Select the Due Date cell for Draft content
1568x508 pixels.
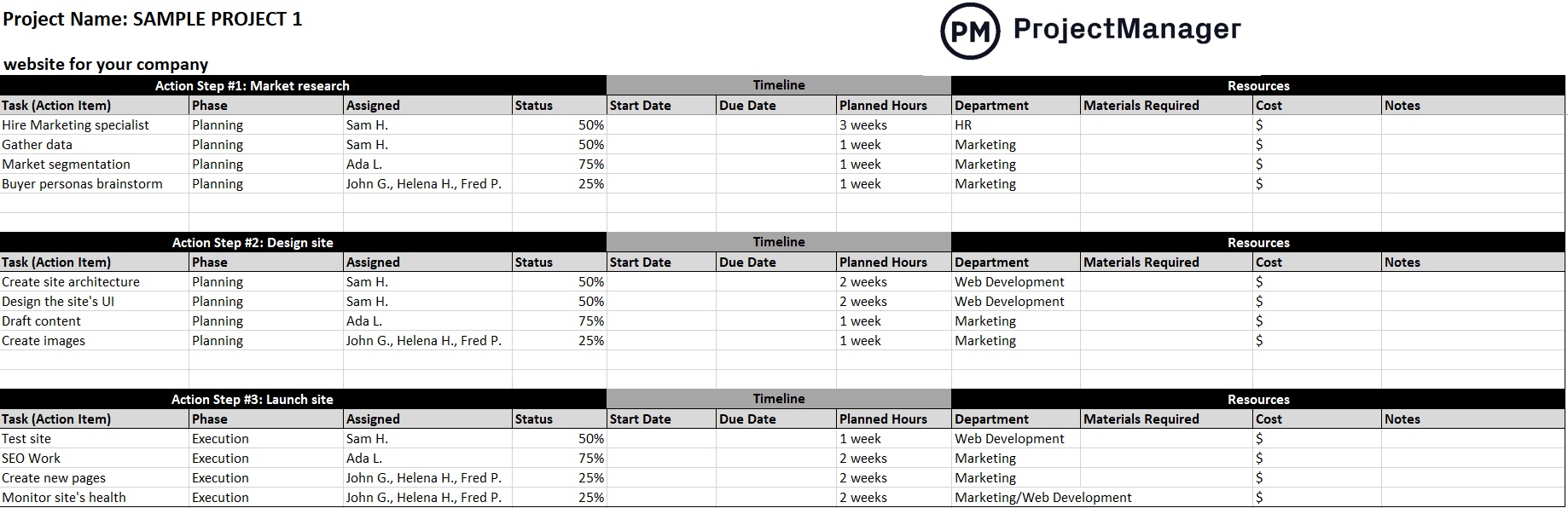point(776,320)
